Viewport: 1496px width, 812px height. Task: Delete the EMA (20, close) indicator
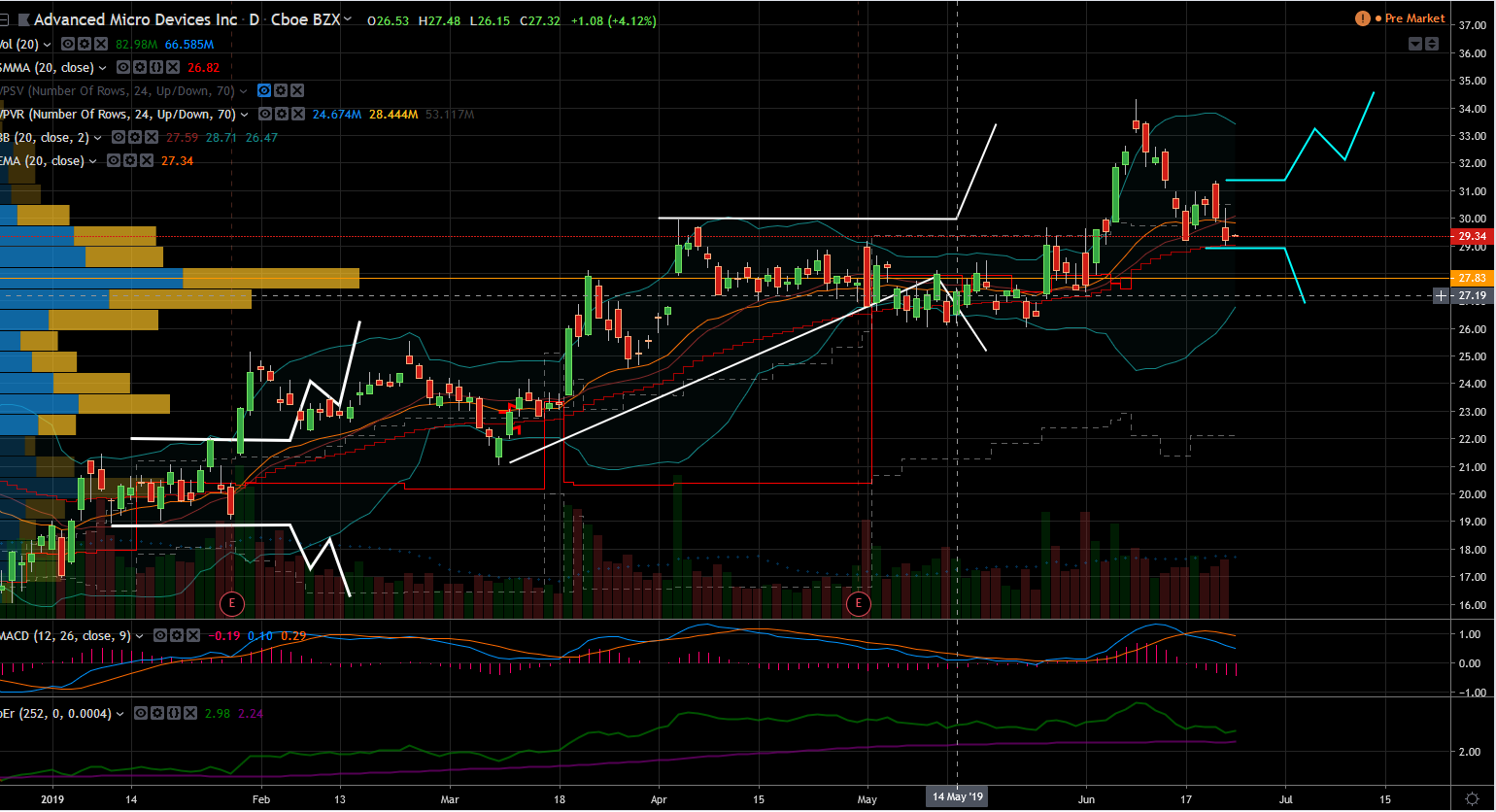(x=147, y=160)
